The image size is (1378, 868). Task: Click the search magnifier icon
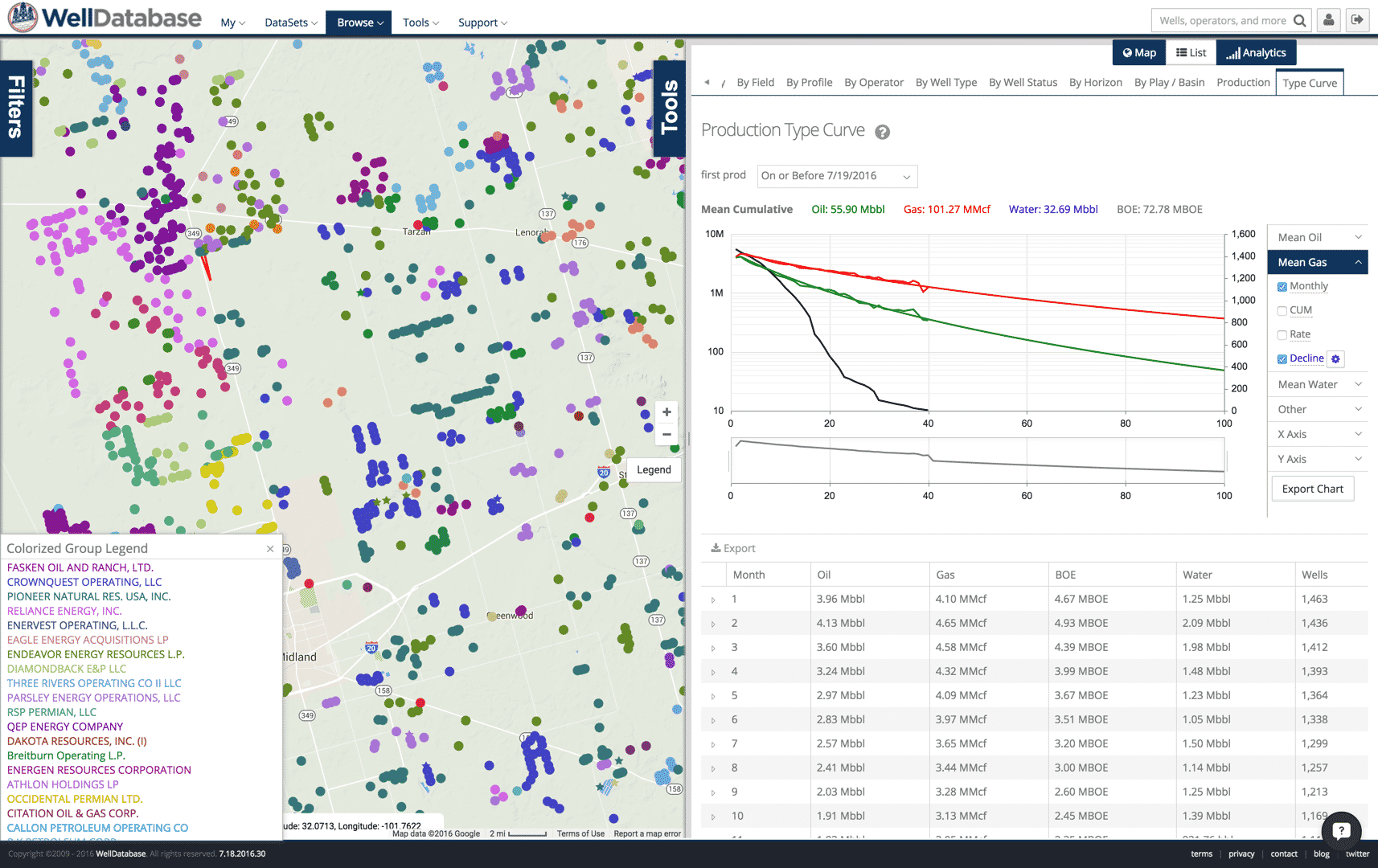pyautogui.click(x=1300, y=21)
